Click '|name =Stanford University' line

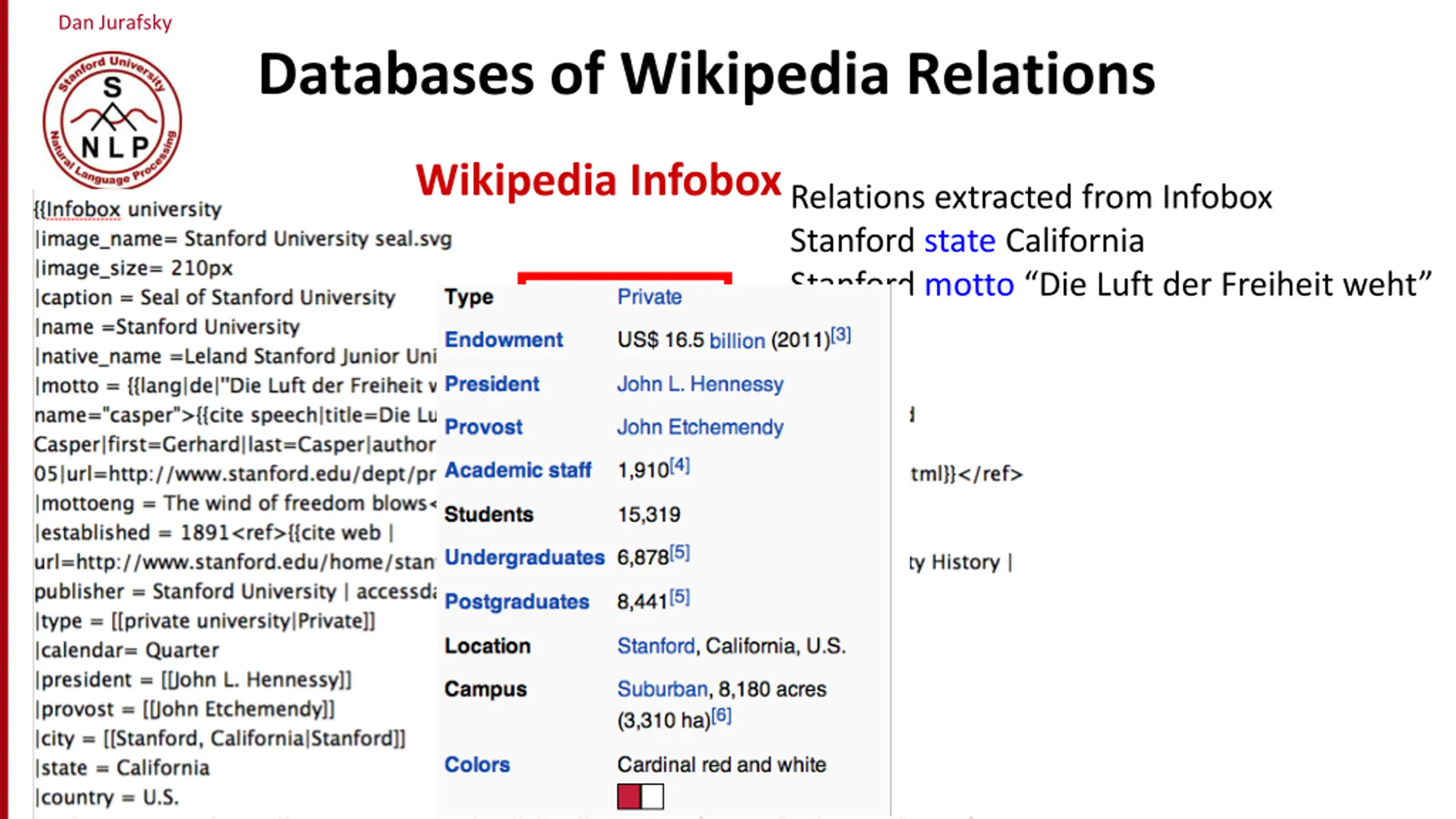click(x=167, y=327)
